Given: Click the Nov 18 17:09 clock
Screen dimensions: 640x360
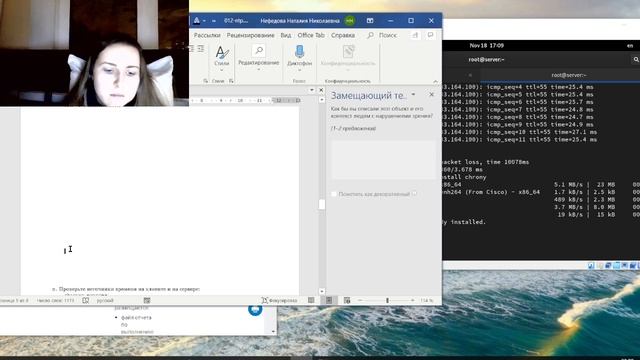Looking at the screenshot, I should (x=487, y=46).
